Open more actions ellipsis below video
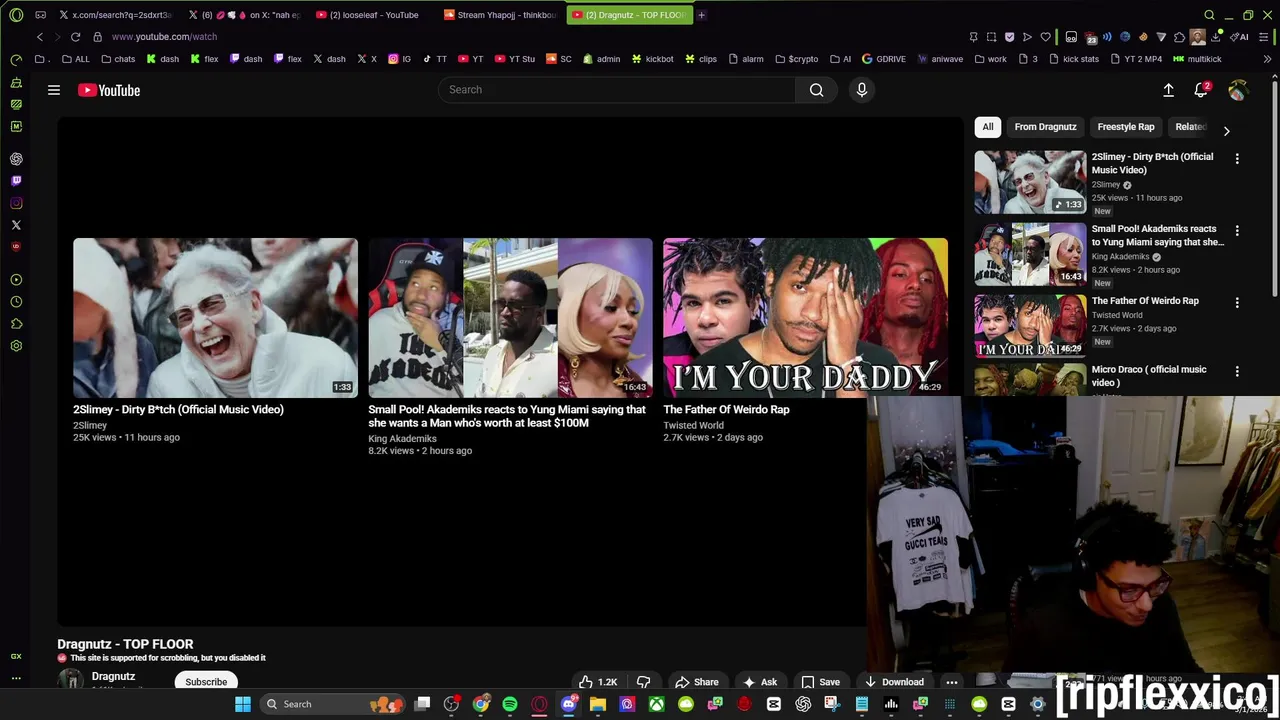1280x720 pixels. click(951, 682)
